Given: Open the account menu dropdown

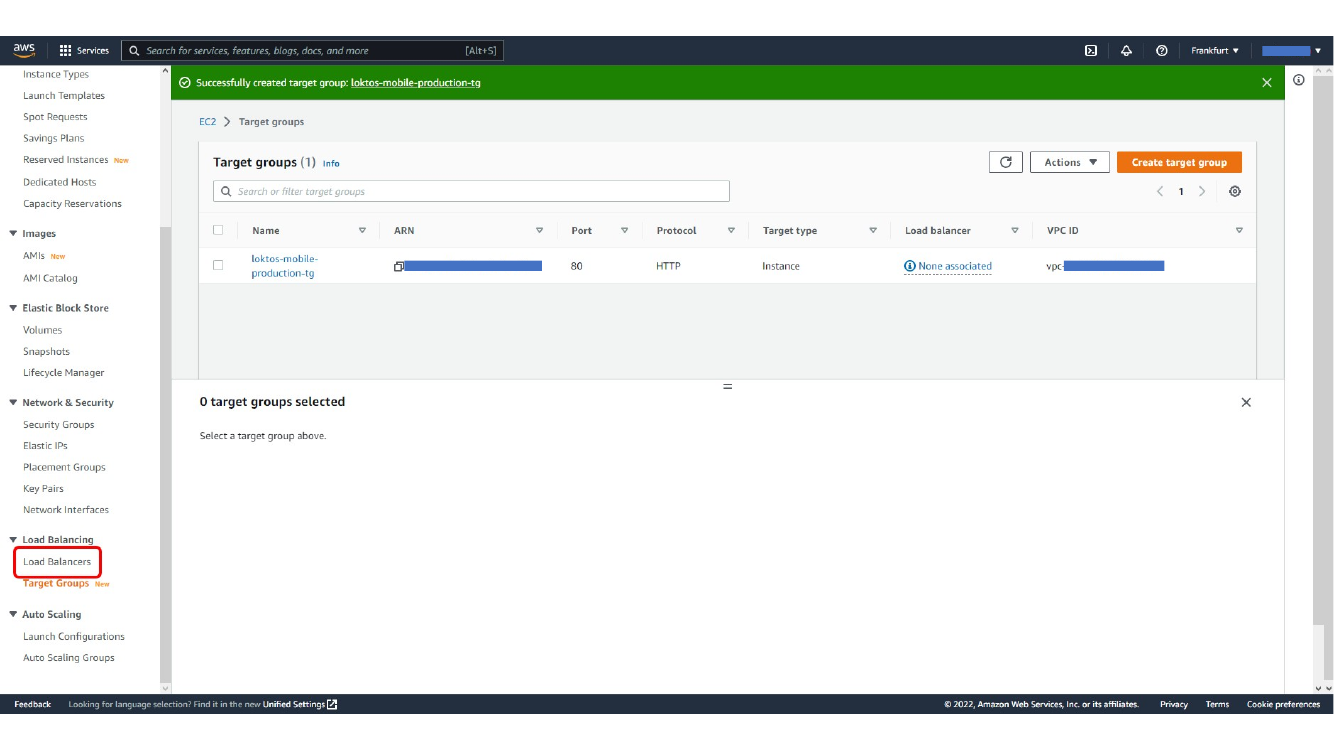Looking at the screenshot, I should (1291, 51).
